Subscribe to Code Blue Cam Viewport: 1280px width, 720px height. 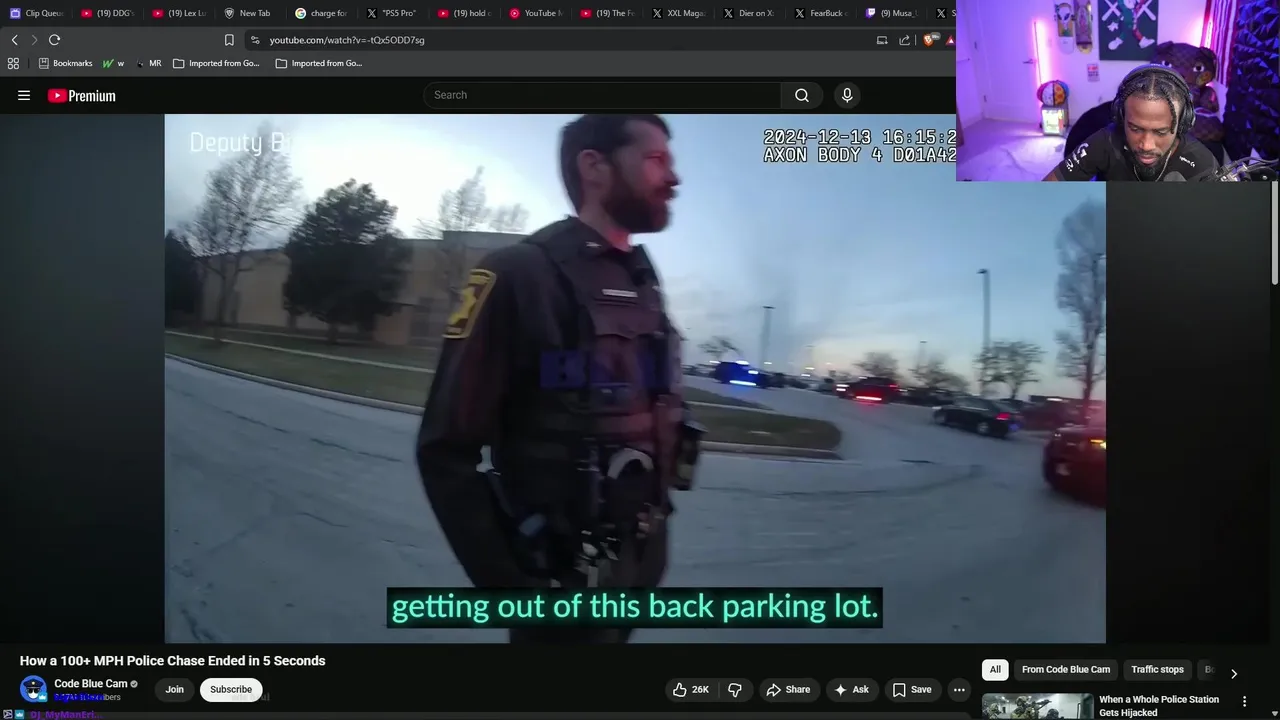pos(231,690)
